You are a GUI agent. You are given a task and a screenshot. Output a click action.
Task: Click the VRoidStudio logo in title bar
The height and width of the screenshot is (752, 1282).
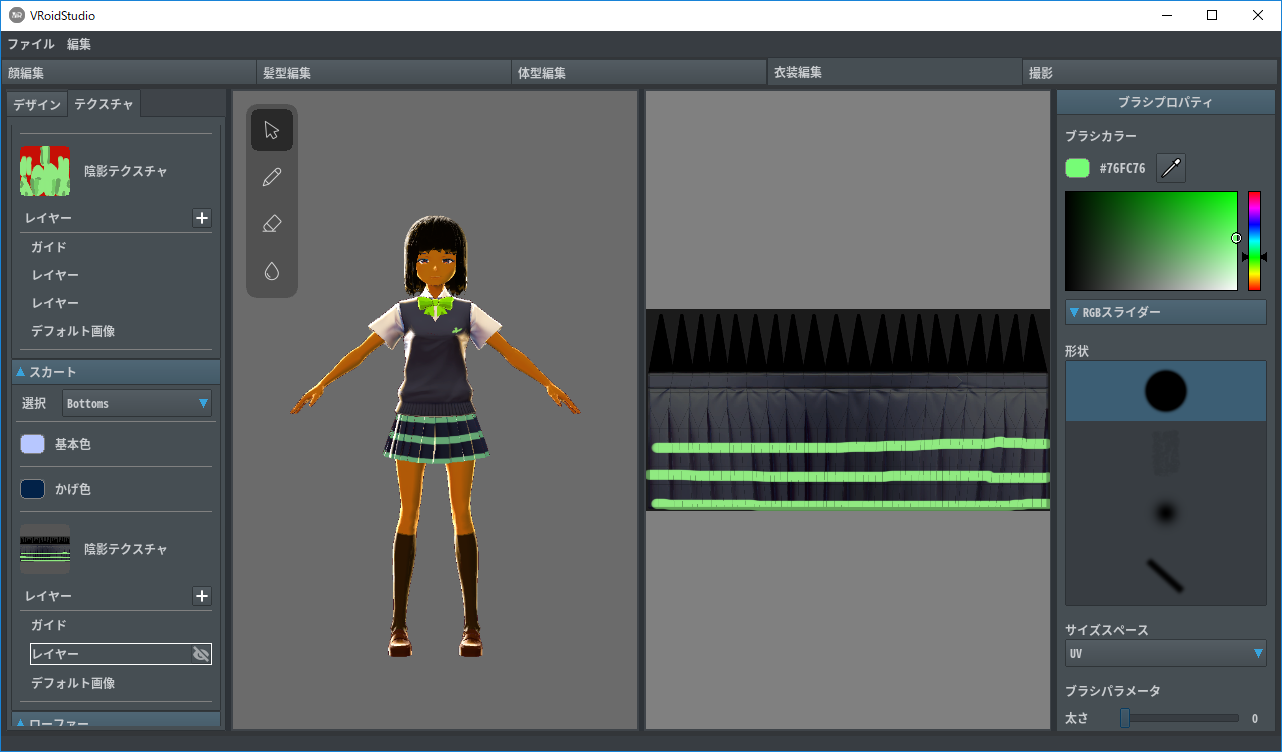click(x=17, y=15)
